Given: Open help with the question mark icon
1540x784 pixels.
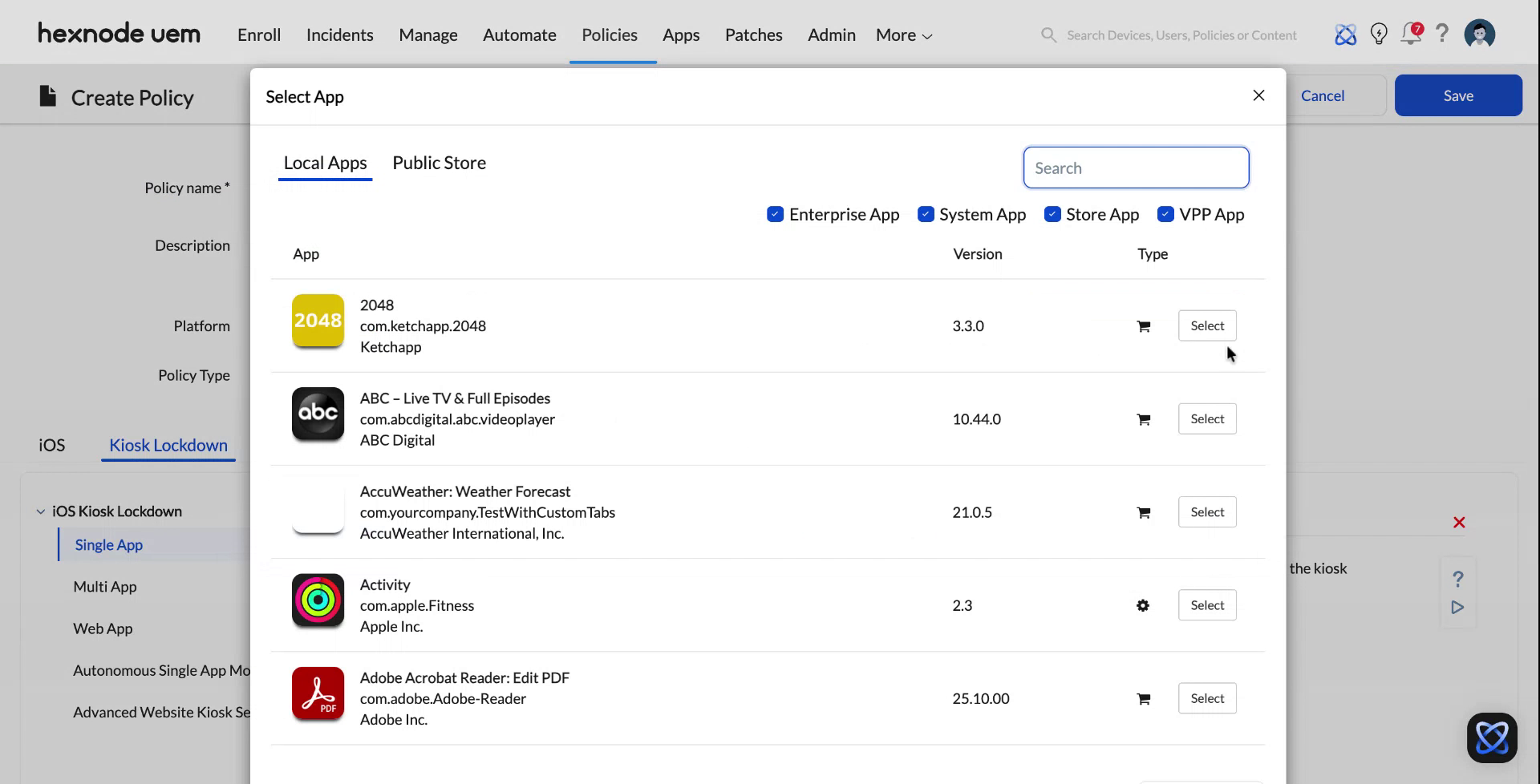Looking at the screenshot, I should point(1442,34).
